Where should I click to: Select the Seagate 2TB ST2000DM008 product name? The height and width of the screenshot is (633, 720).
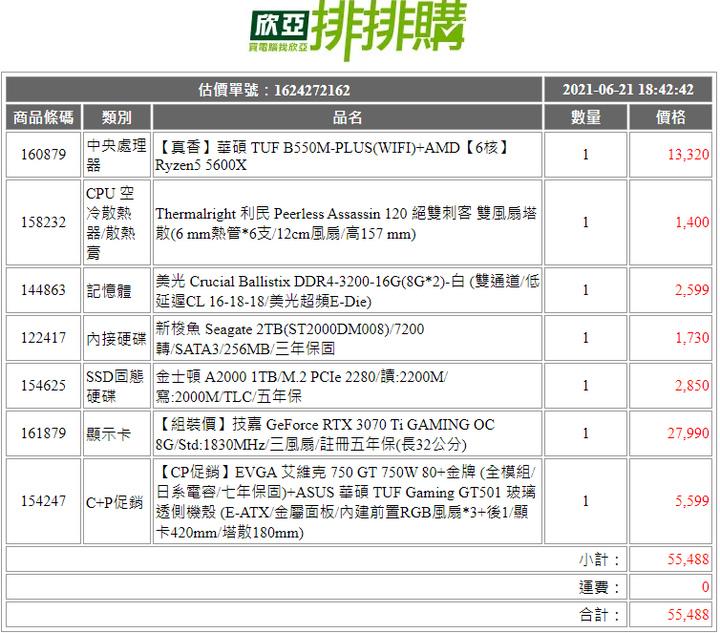(x=290, y=339)
